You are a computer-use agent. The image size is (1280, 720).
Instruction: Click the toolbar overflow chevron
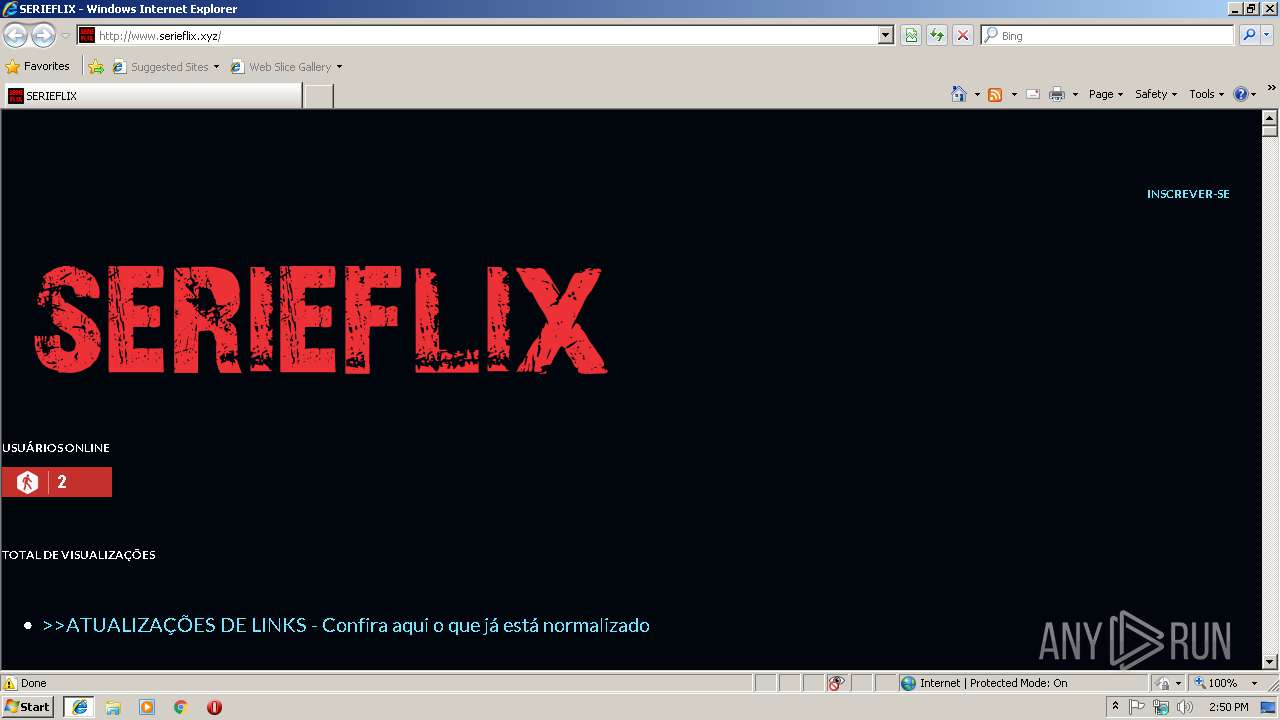pyautogui.click(x=1272, y=88)
